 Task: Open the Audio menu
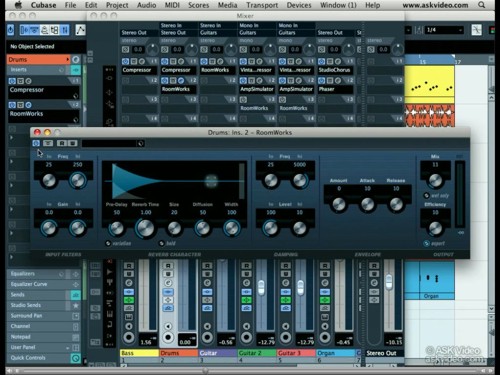(x=147, y=5)
